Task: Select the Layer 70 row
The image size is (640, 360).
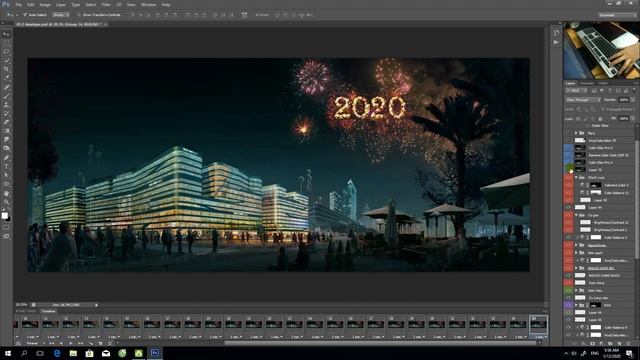Action: coord(604,170)
